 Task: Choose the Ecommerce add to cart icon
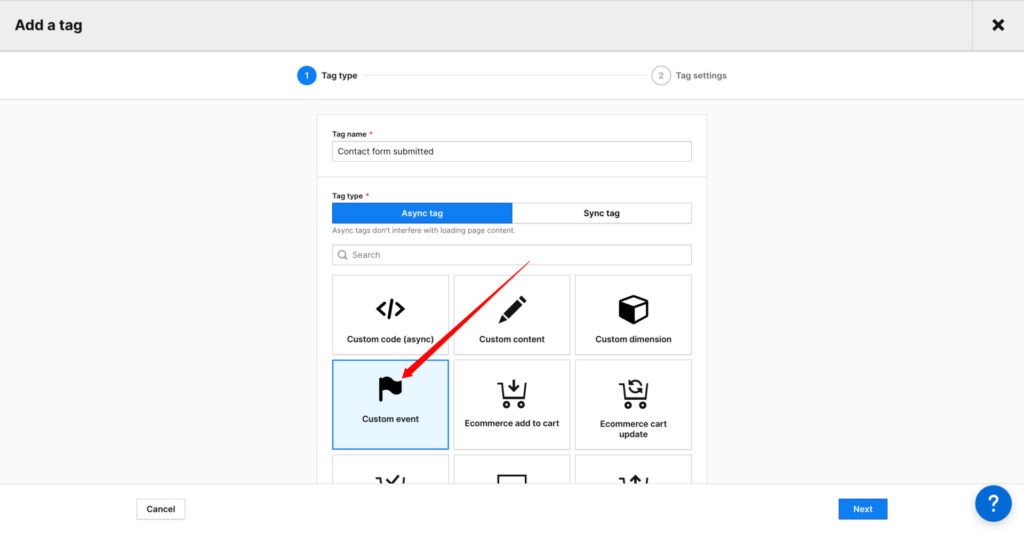512,394
